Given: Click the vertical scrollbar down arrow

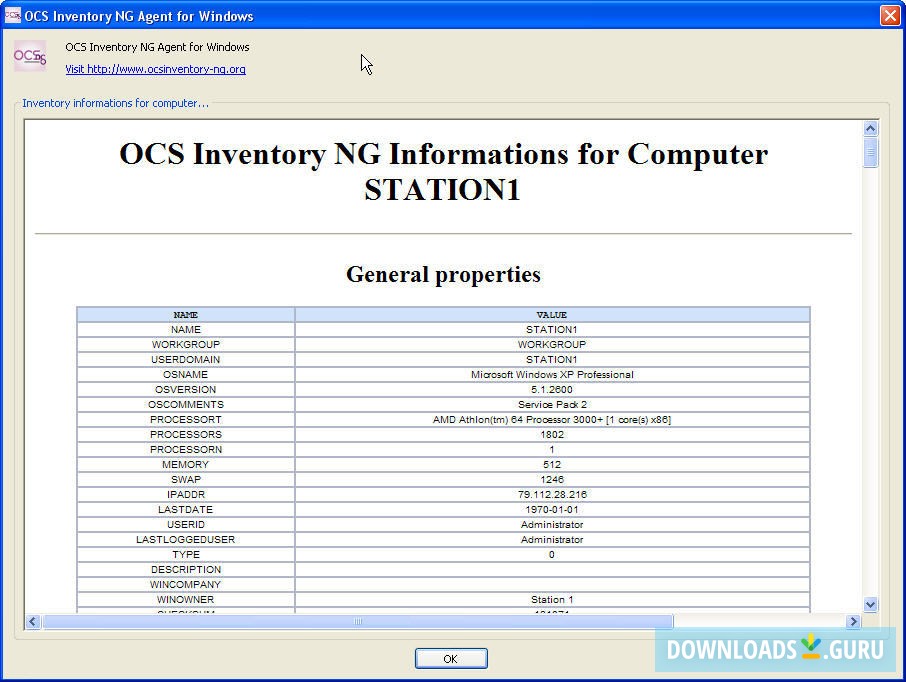Looking at the screenshot, I should click(870, 605).
